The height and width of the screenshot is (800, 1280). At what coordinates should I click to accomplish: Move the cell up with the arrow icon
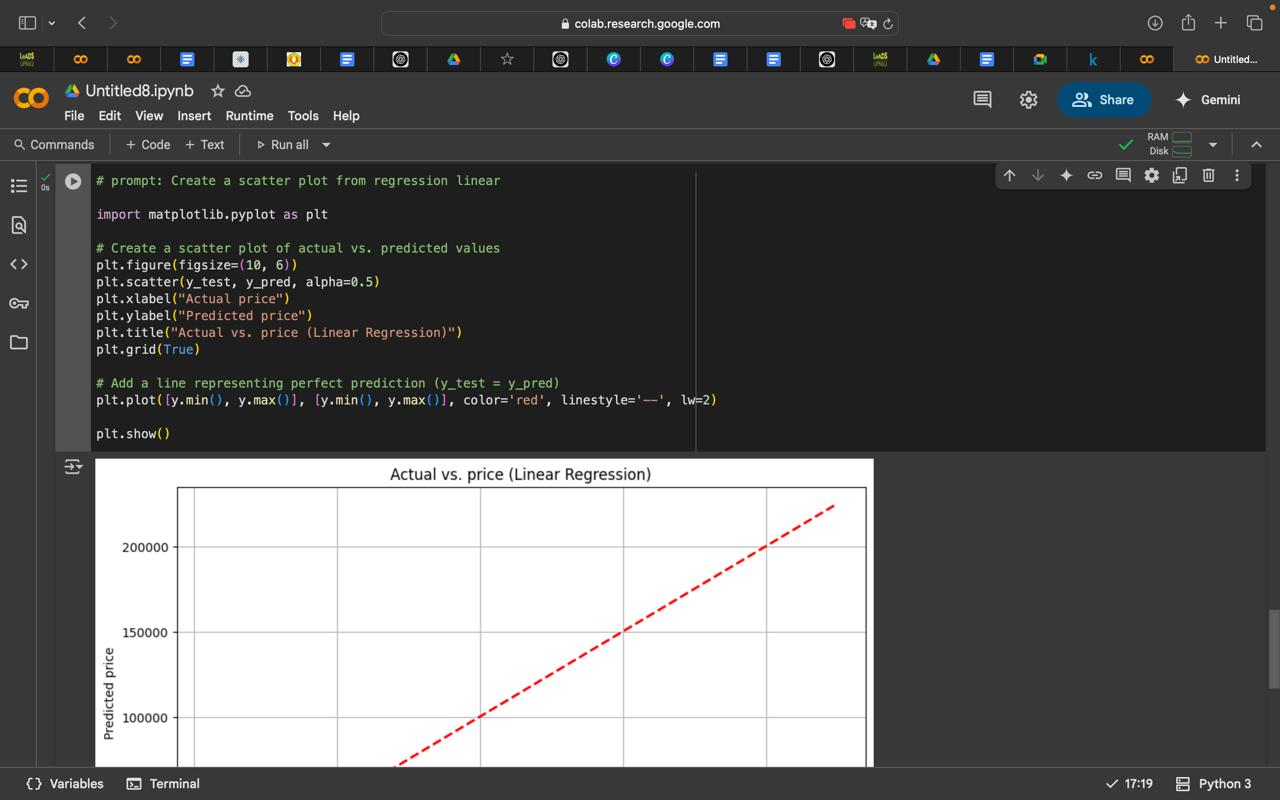point(1009,175)
